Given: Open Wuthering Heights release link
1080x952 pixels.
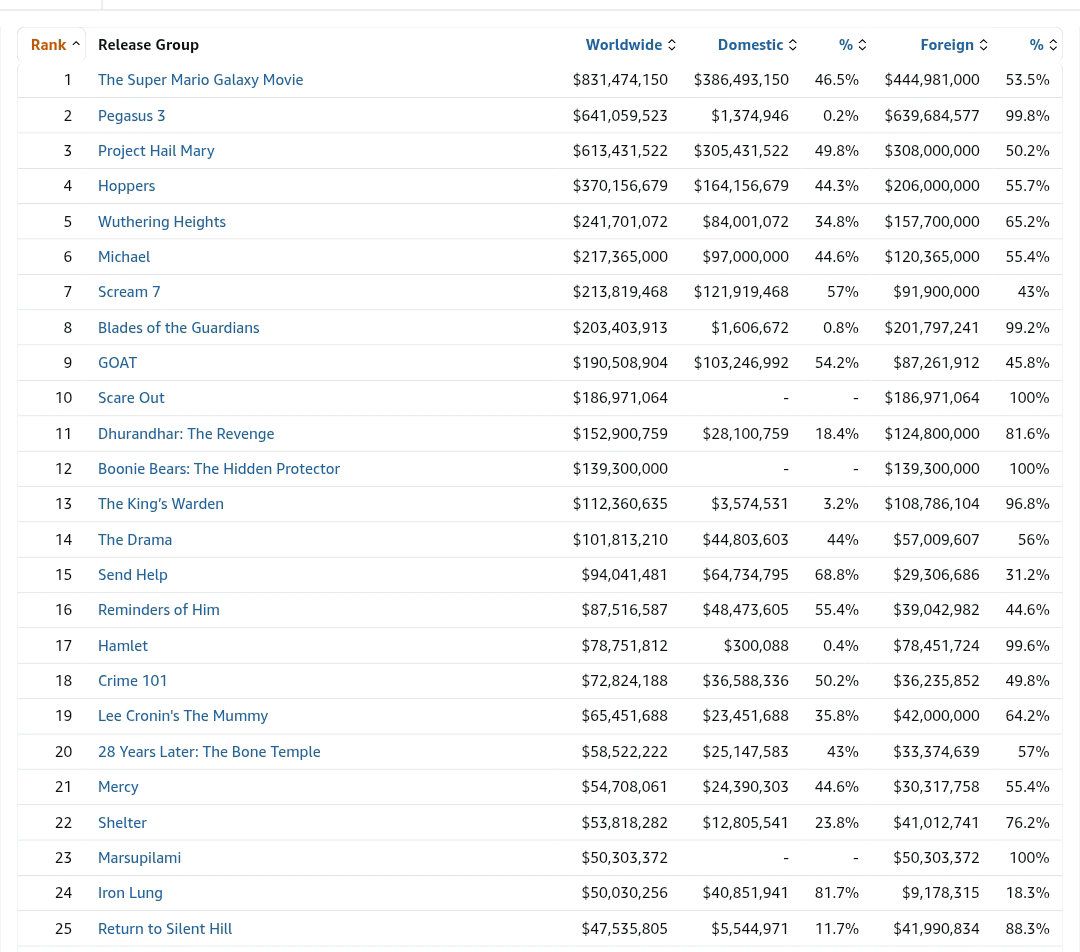Looking at the screenshot, I should (161, 221).
